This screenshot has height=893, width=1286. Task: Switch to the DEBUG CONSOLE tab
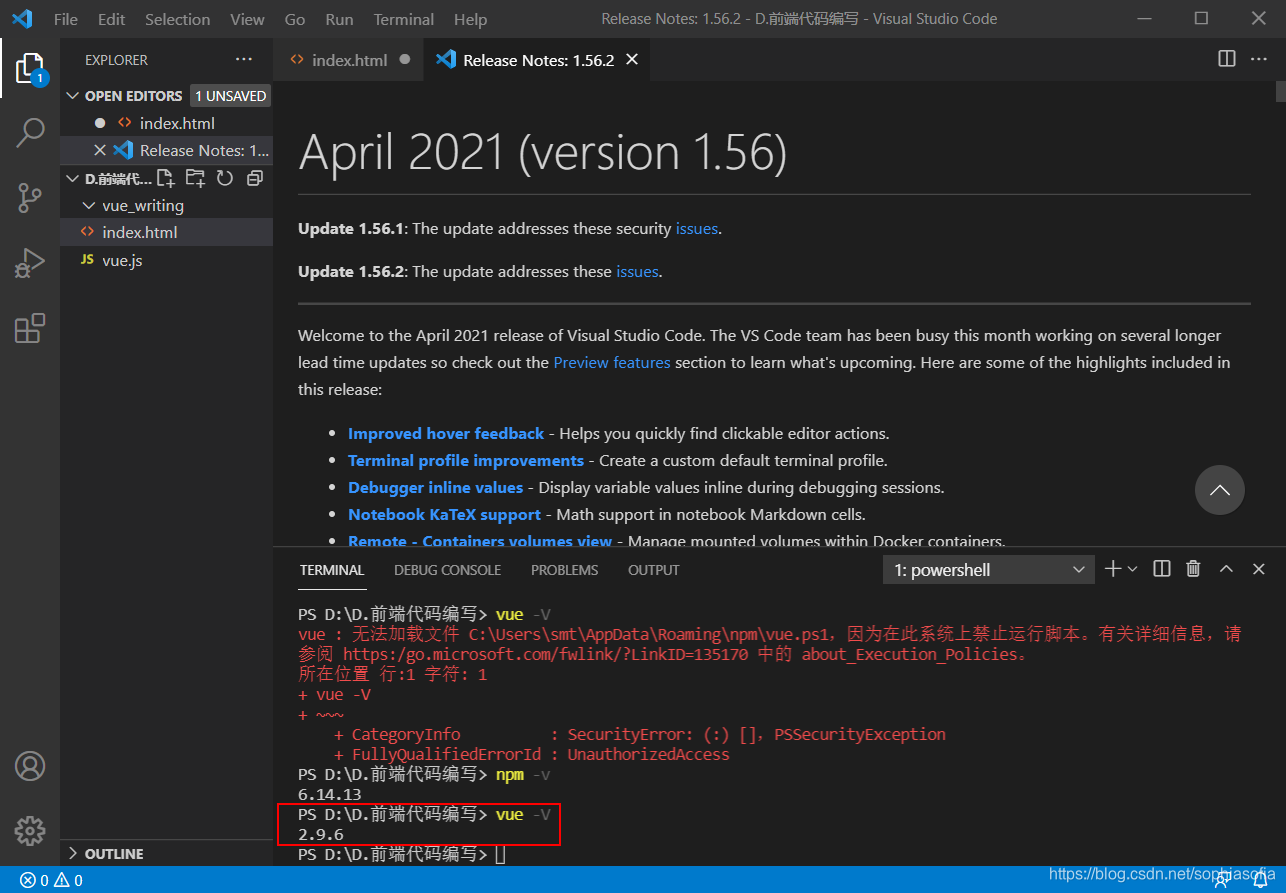tap(447, 570)
